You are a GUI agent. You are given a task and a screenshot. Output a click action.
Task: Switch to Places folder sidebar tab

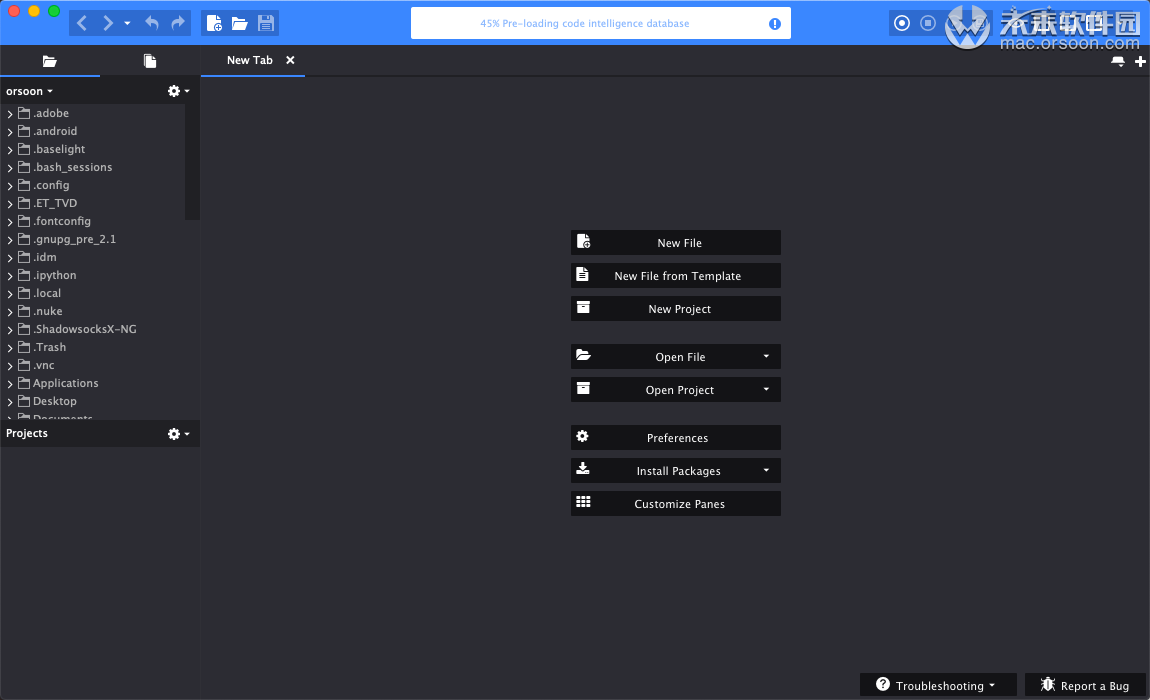pyautogui.click(x=50, y=61)
